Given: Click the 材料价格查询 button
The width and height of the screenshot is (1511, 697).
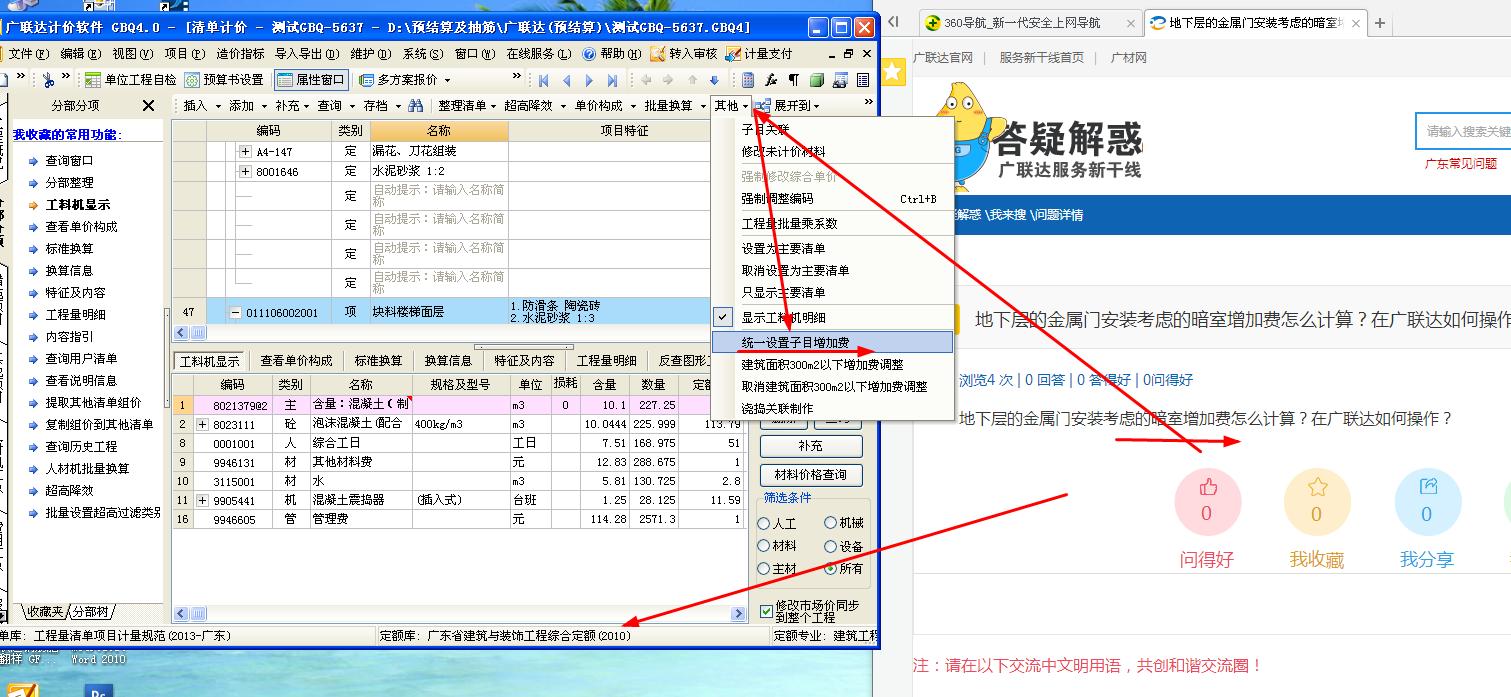Looking at the screenshot, I should (811, 475).
